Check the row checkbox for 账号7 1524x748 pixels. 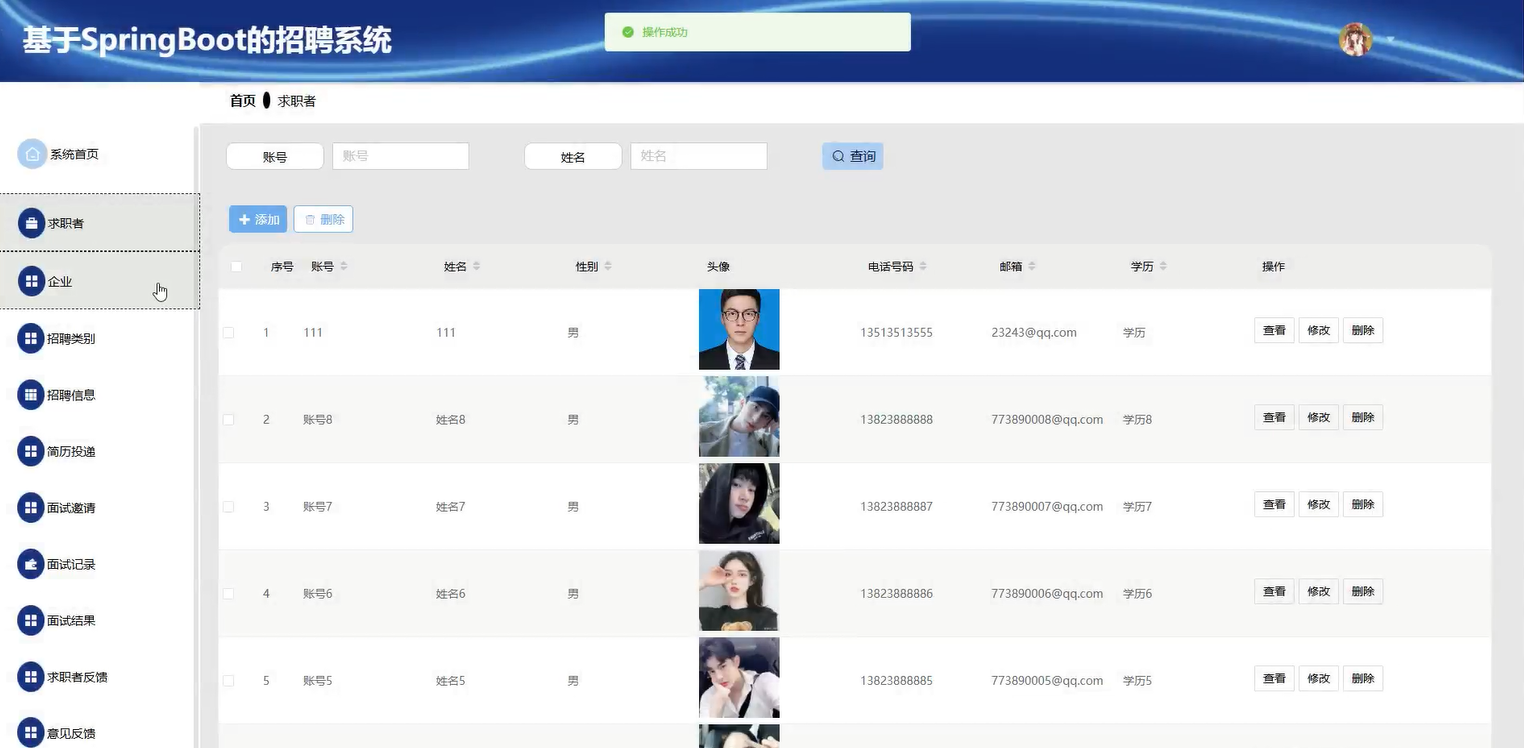tap(228, 507)
